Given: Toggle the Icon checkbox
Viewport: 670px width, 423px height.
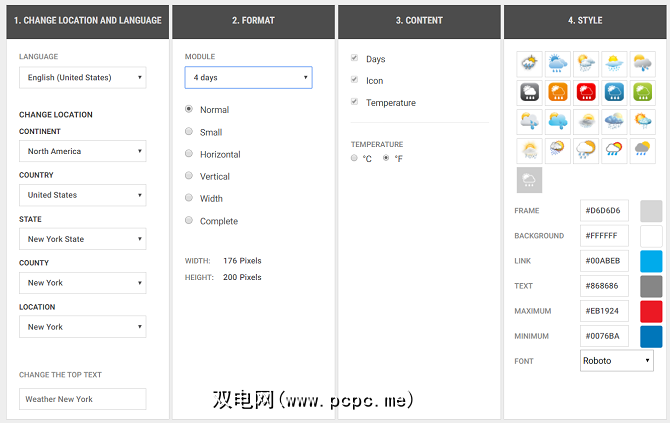Looking at the screenshot, I should tap(354, 79).
